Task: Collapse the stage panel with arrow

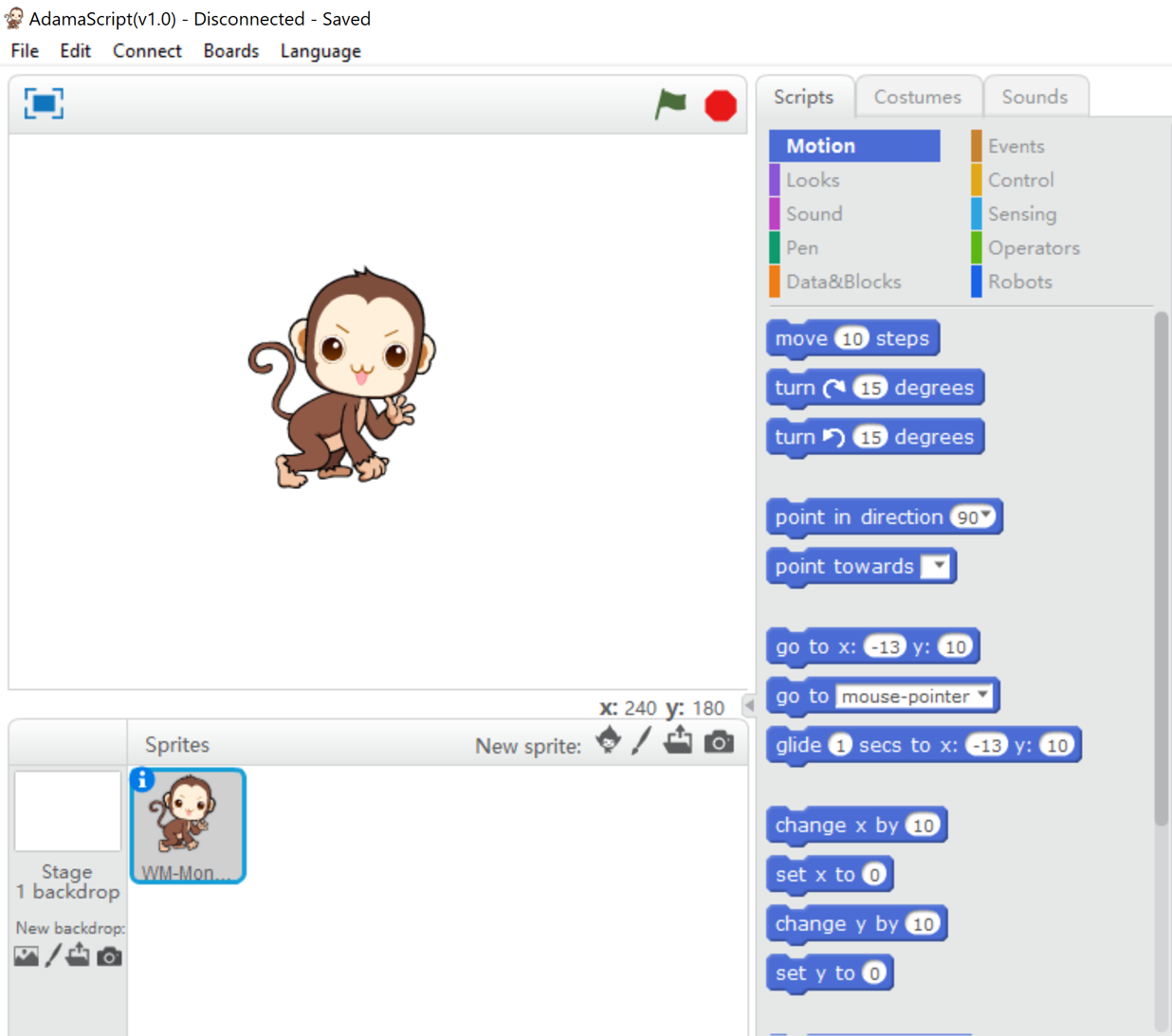Action: [x=749, y=705]
